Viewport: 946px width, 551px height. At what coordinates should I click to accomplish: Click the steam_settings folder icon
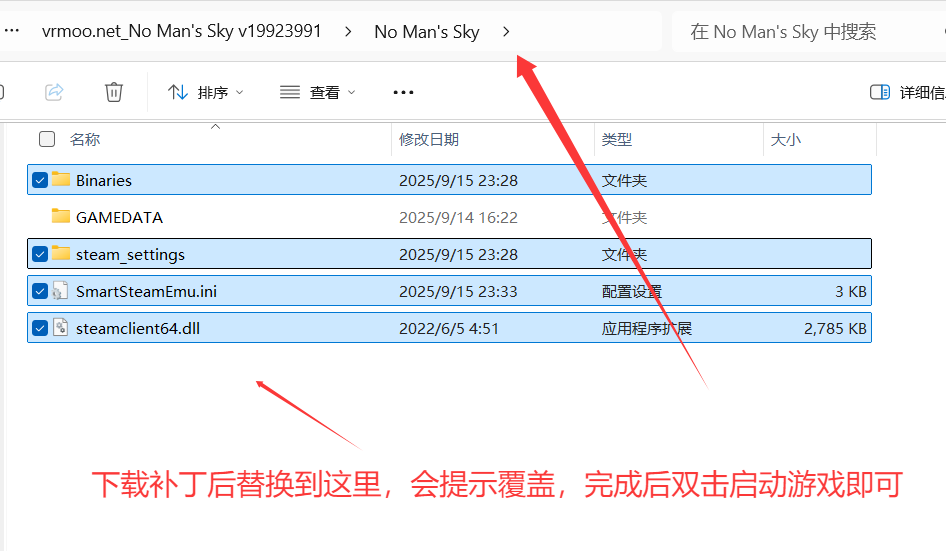(60, 253)
